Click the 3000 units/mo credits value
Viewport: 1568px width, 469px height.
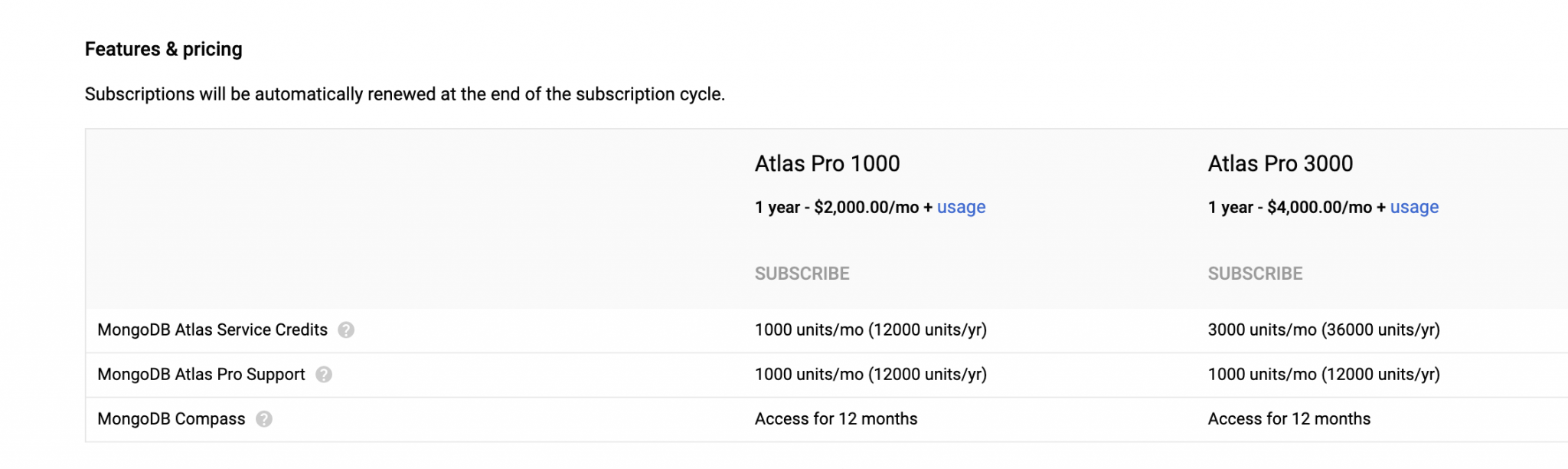(1324, 330)
